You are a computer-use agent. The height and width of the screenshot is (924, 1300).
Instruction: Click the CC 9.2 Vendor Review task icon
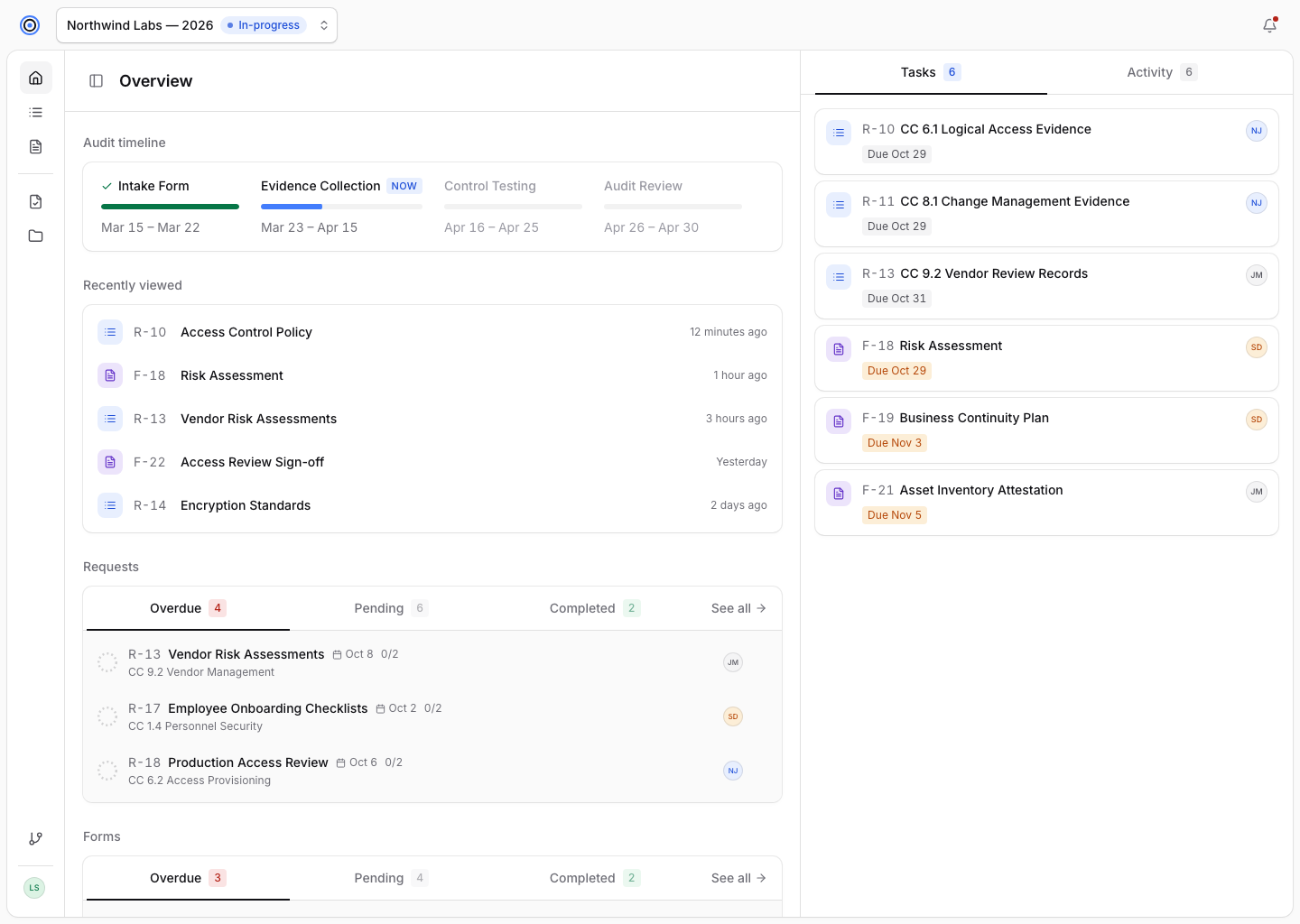click(x=839, y=277)
